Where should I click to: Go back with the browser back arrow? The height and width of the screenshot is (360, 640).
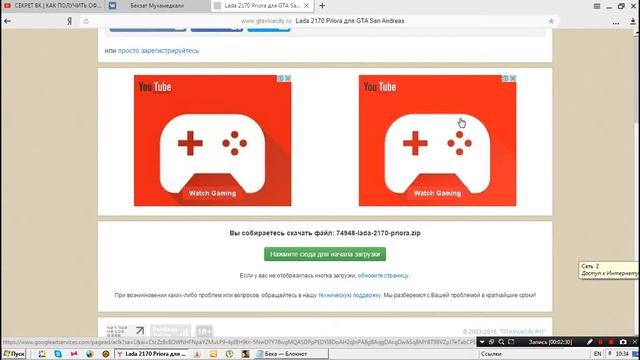[7, 21]
